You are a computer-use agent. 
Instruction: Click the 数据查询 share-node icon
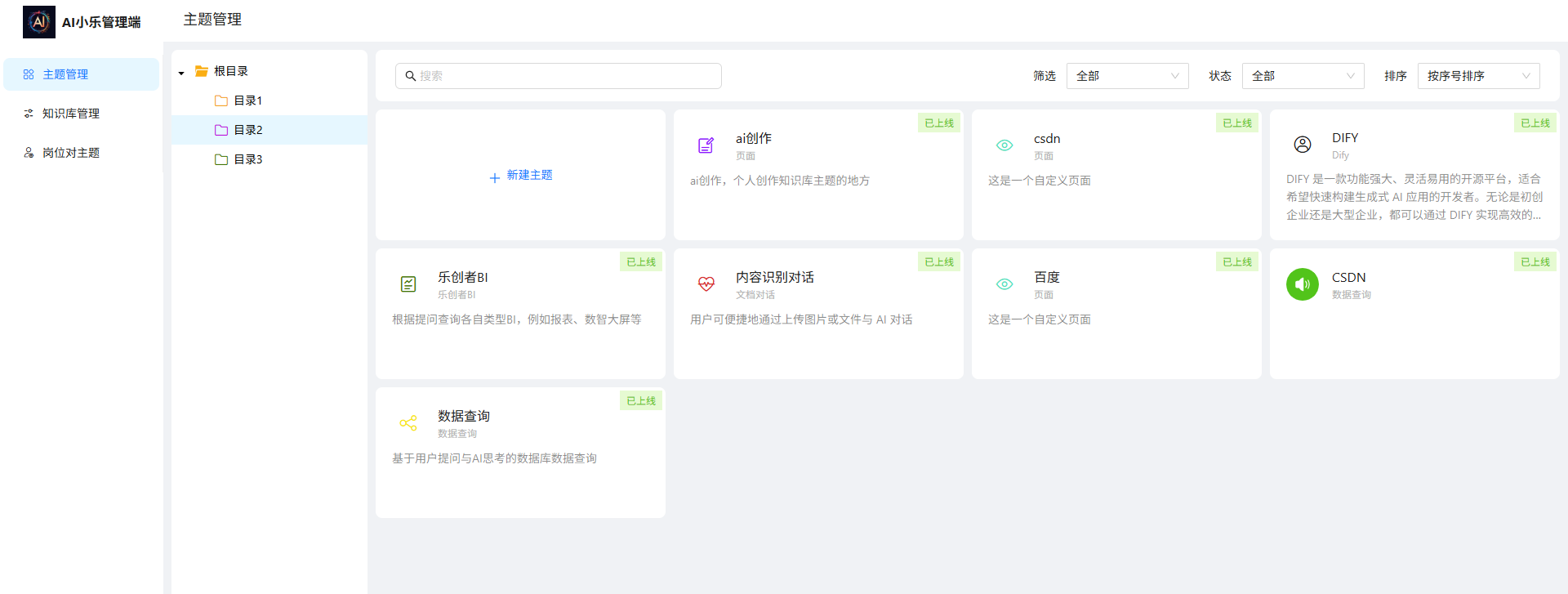point(408,423)
